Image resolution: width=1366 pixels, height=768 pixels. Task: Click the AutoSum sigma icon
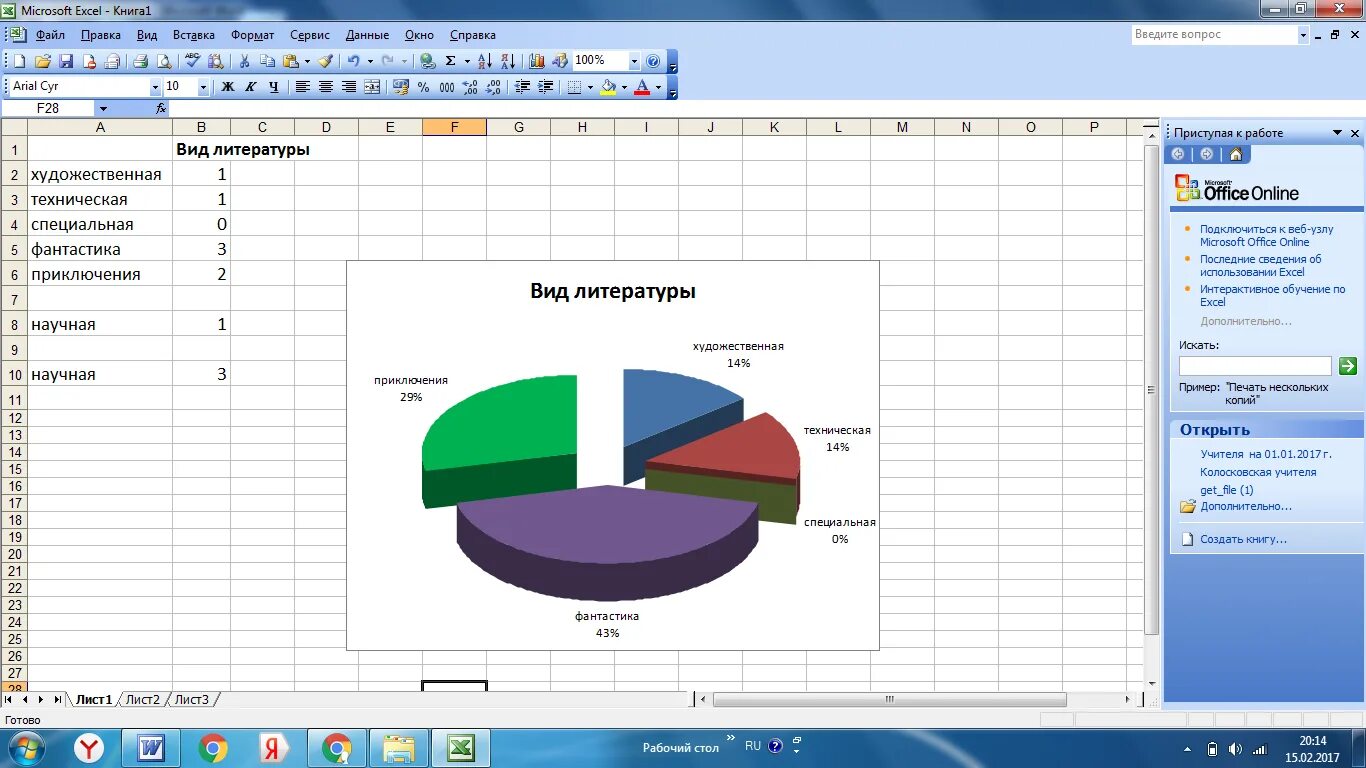coord(451,61)
